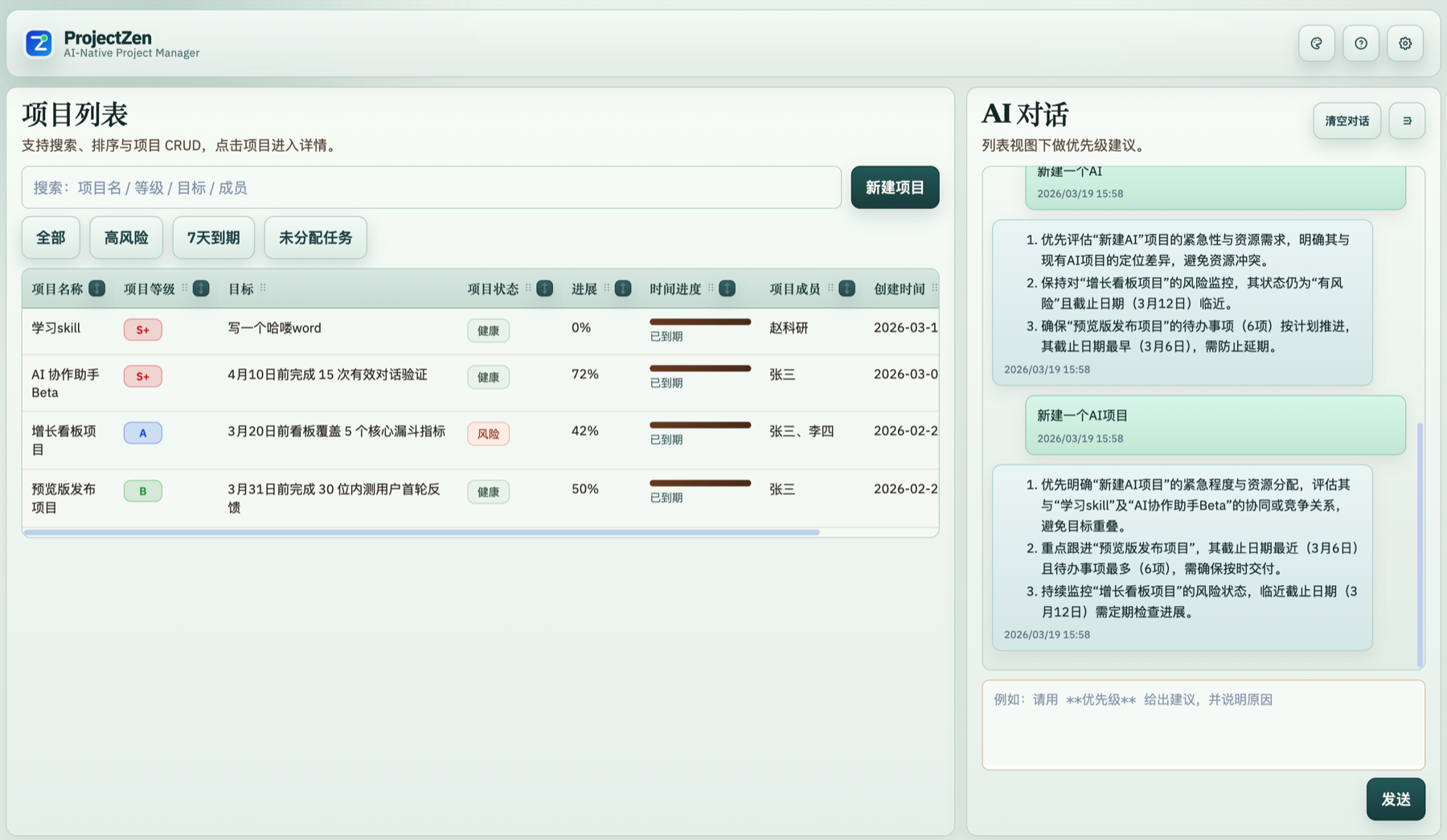Select the 7天到期 filter tab
This screenshot has width=1447, height=840.
[213, 237]
